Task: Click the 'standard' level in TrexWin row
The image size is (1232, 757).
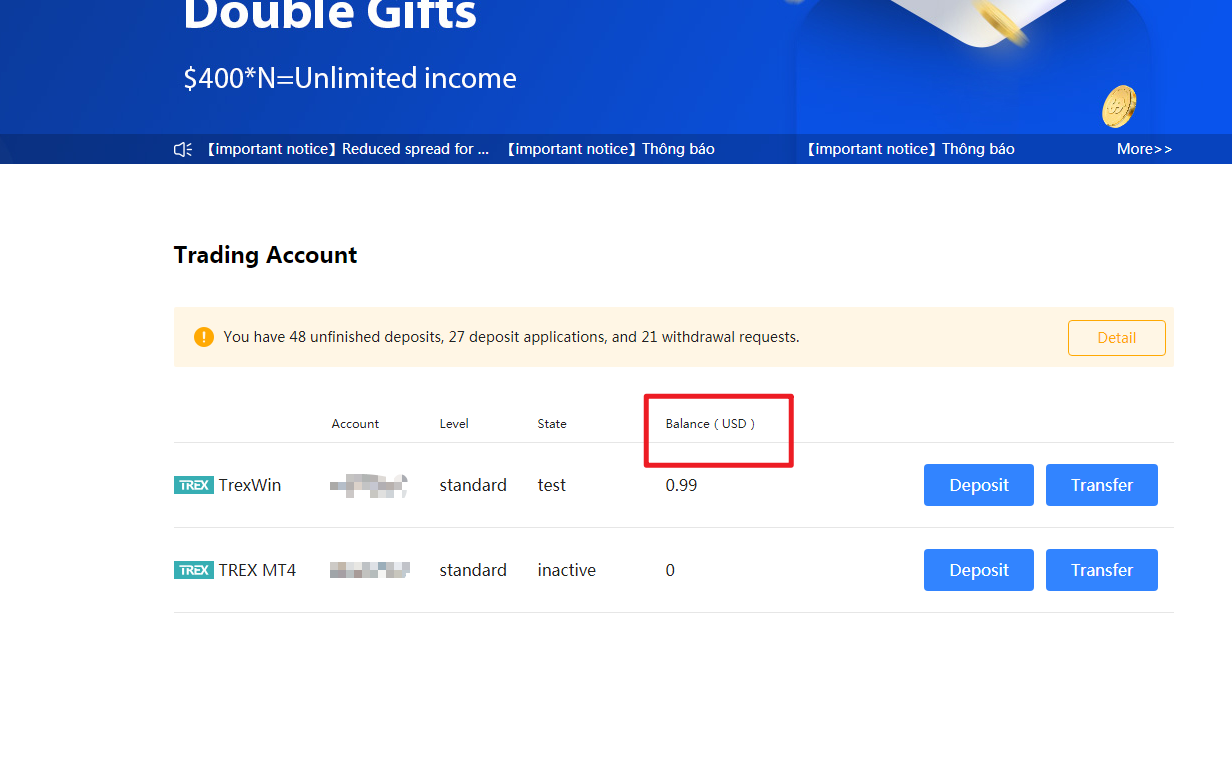Action: click(x=473, y=485)
